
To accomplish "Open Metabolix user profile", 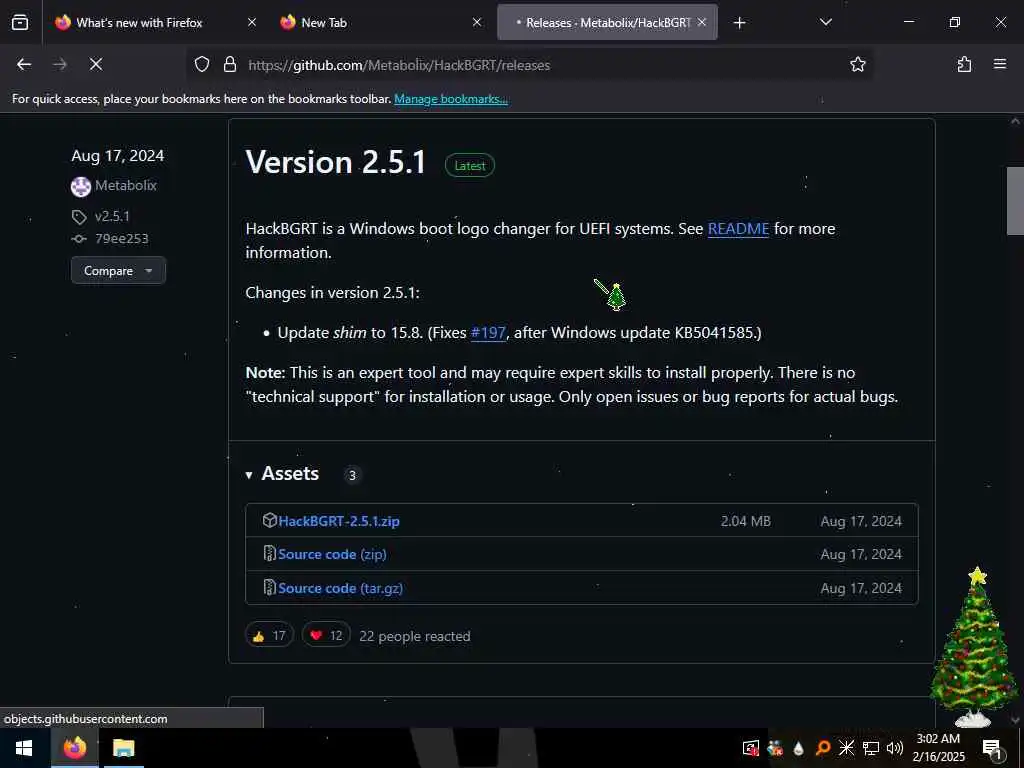I will 125,185.
